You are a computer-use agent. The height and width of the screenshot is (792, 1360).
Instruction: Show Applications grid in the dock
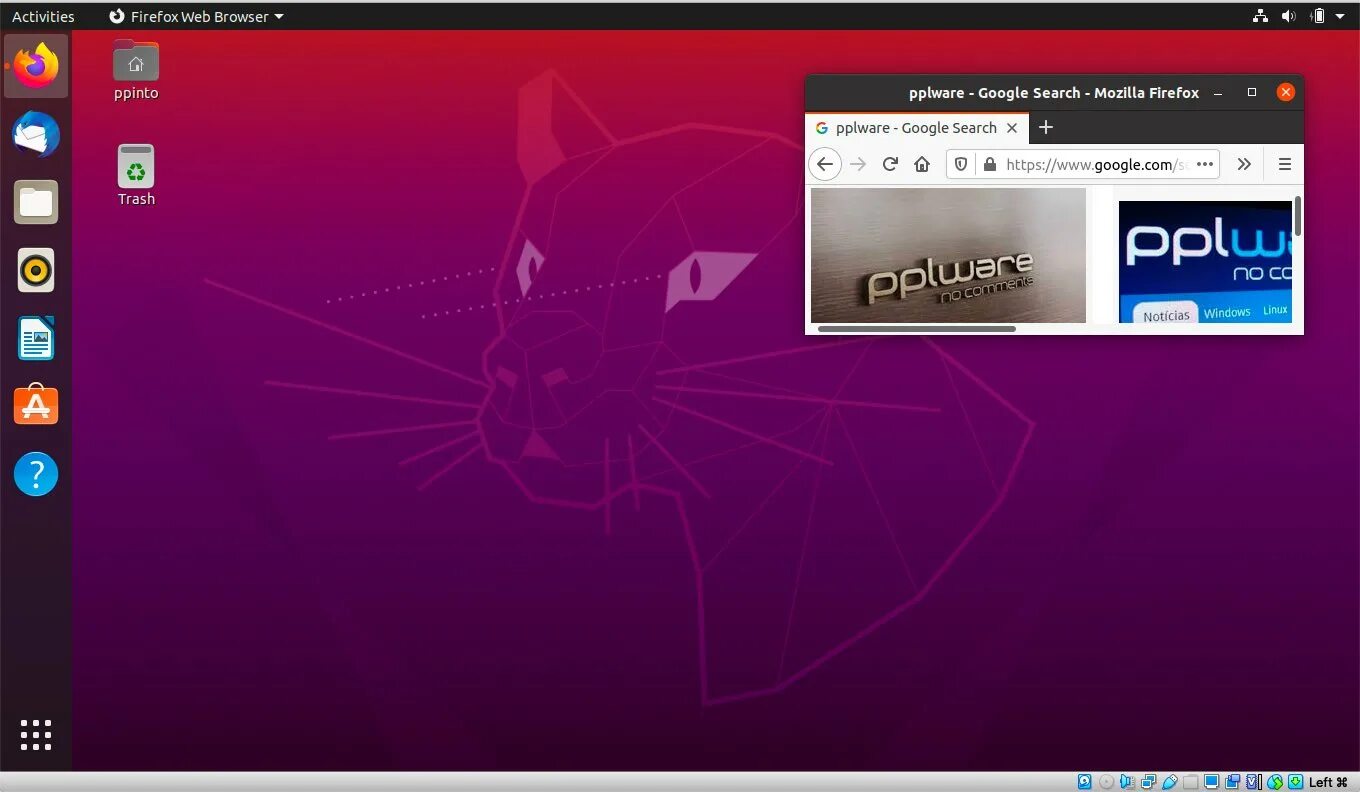click(x=36, y=735)
